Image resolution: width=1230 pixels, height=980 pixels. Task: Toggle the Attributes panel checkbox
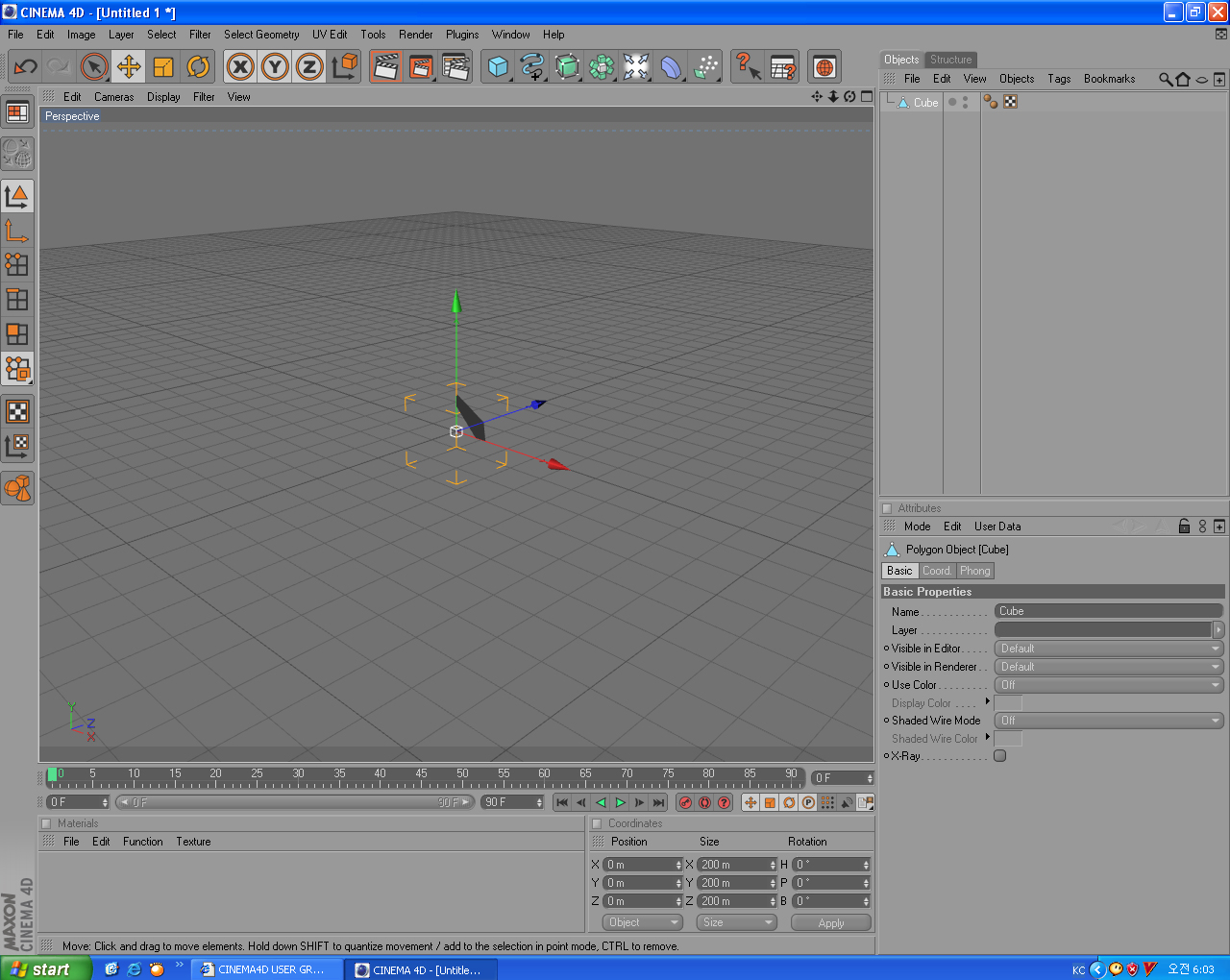pos(887,508)
